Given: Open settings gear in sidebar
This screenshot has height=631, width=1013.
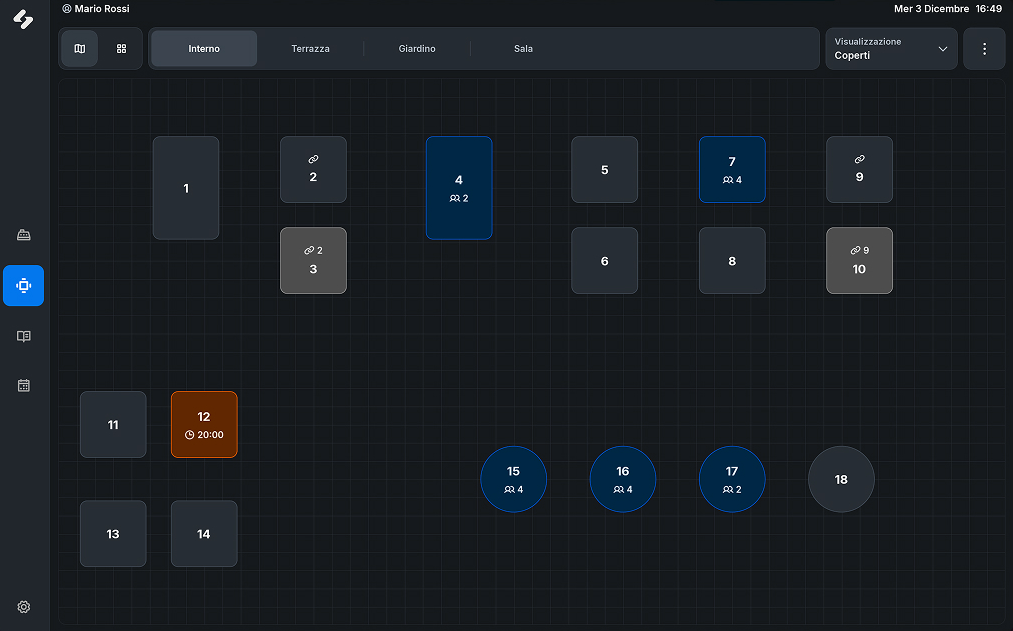Looking at the screenshot, I should coord(24,607).
